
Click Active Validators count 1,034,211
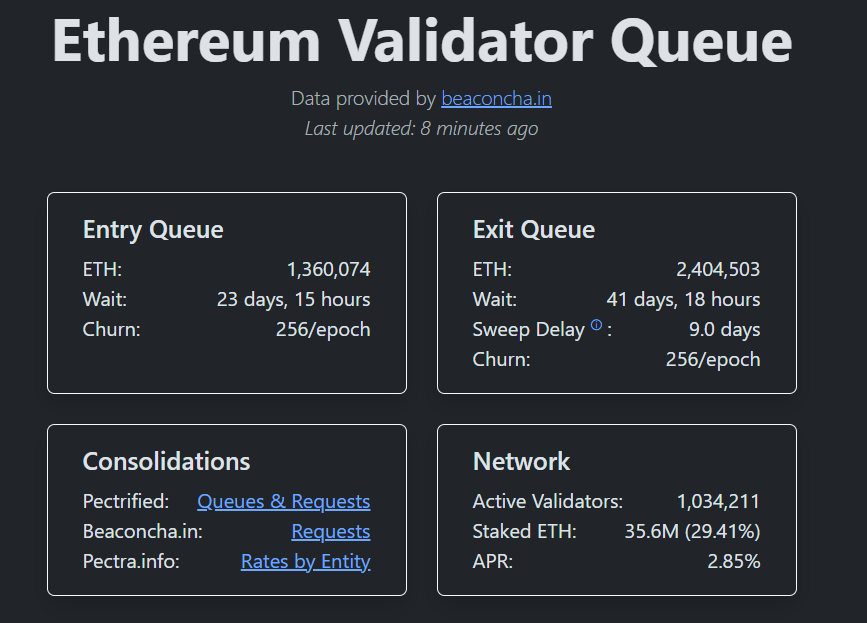[718, 502]
